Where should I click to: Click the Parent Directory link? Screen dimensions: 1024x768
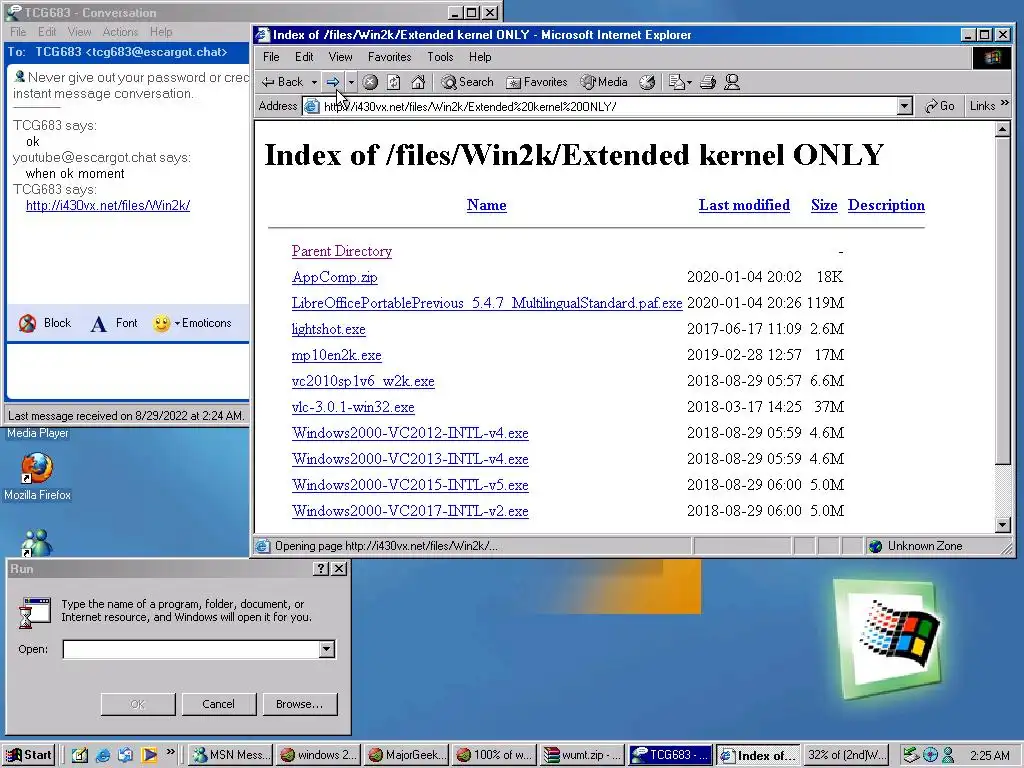pos(342,251)
